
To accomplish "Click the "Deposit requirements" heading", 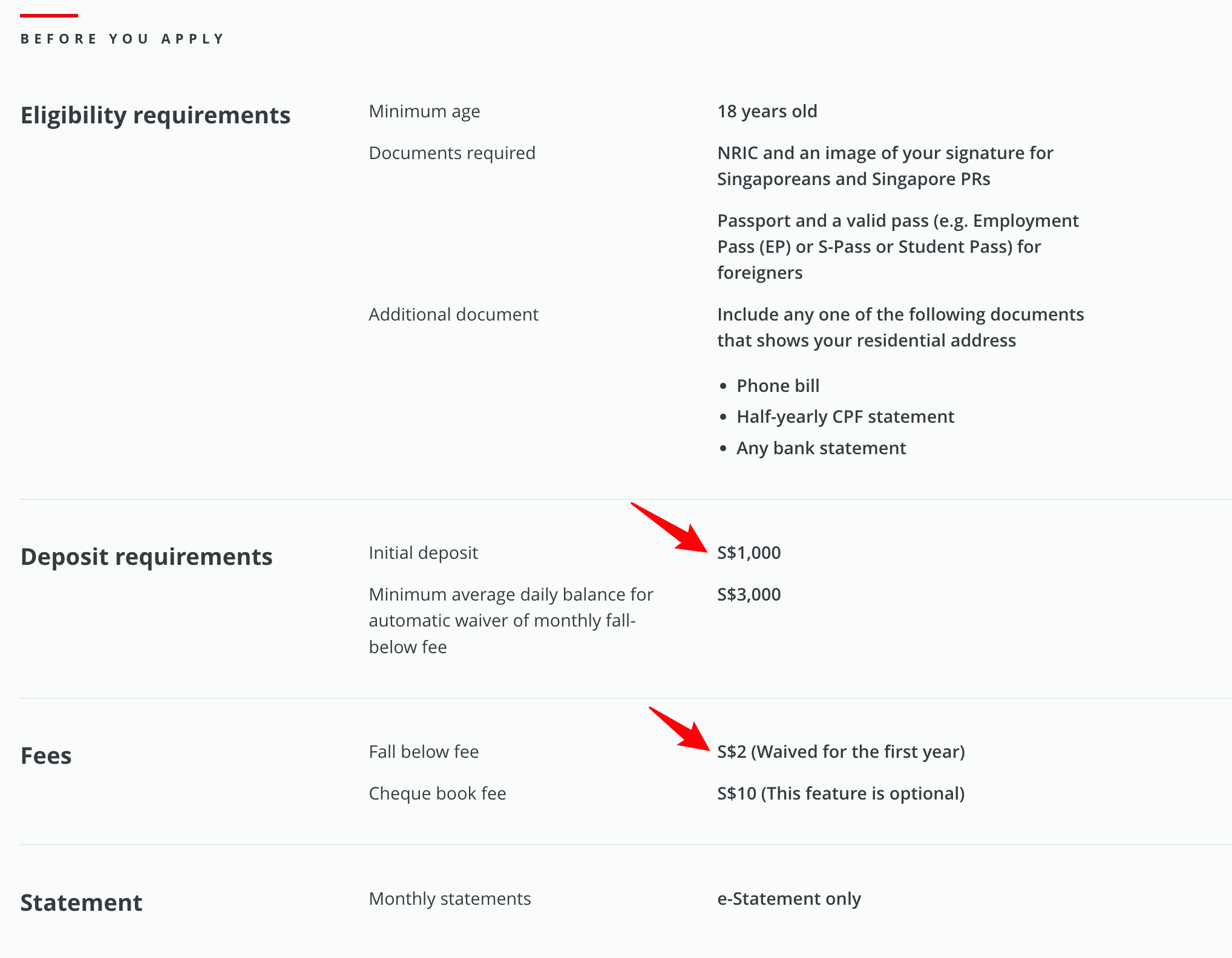I will point(146,557).
